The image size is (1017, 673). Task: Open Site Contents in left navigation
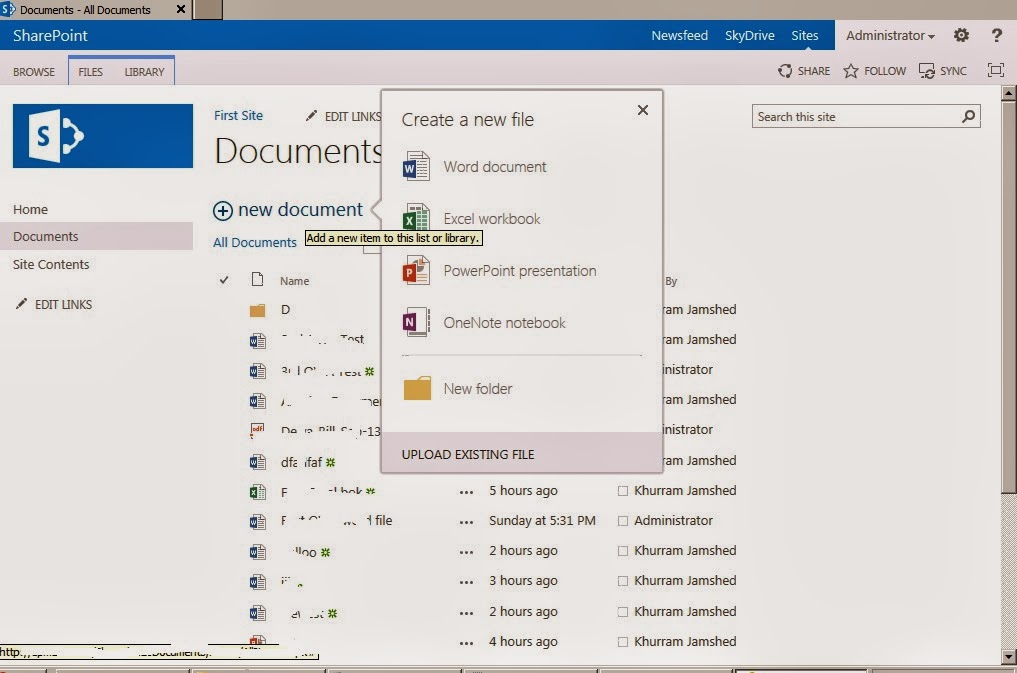point(51,264)
